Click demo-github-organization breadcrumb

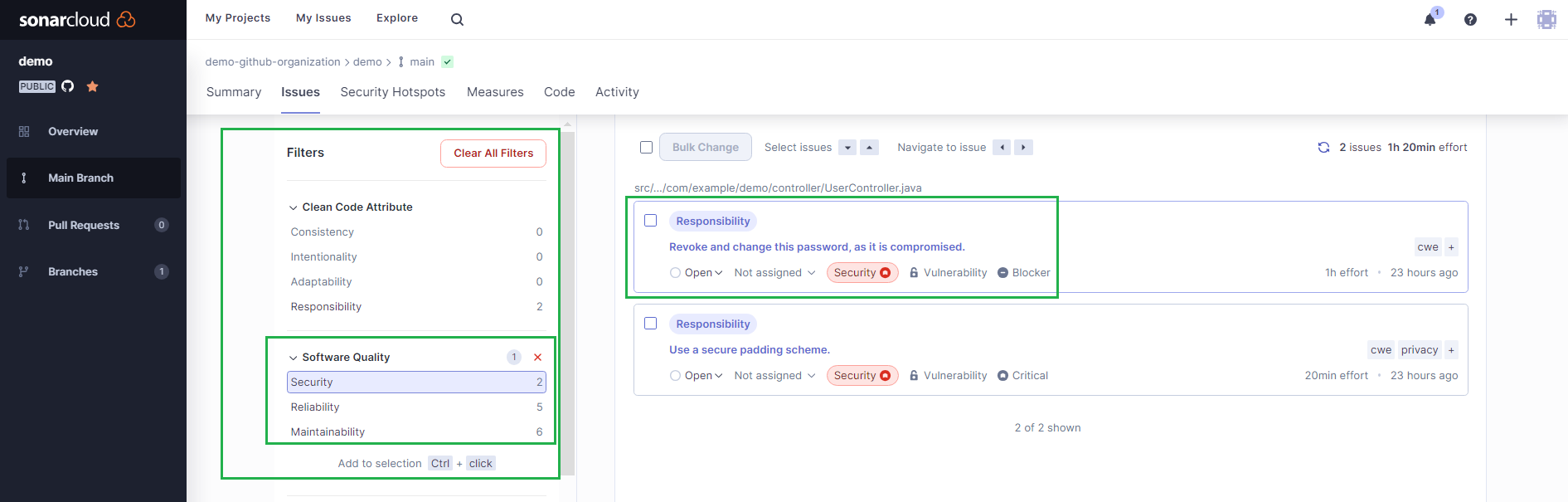coord(273,62)
